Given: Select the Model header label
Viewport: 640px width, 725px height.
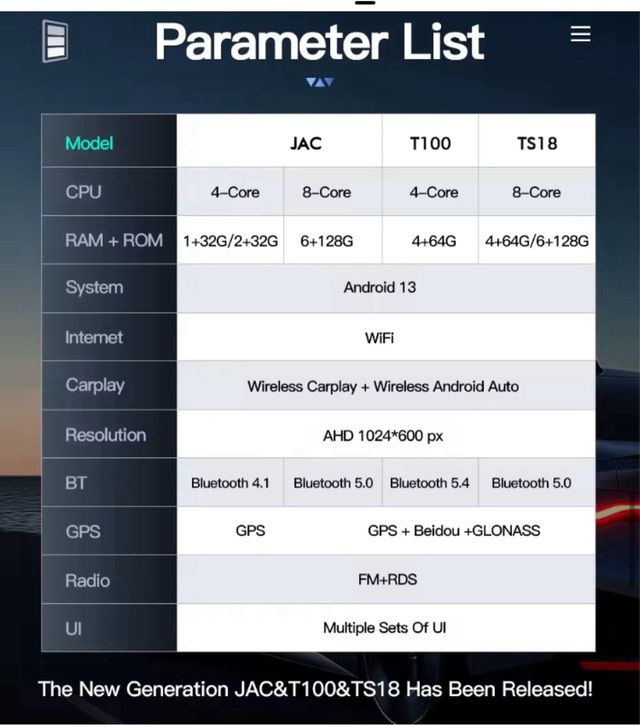Looking at the screenshot, I should point(89,143).
